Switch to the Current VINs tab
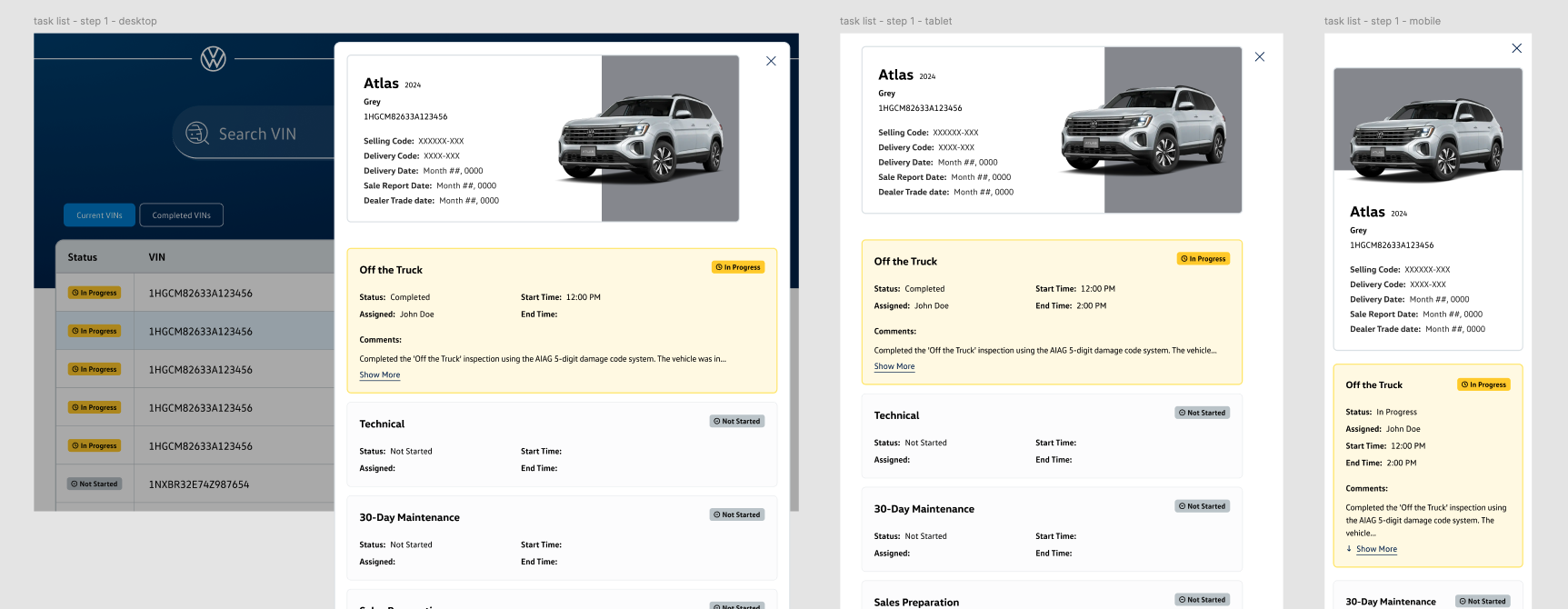The image size is (1568, 609). coord(99,215)
